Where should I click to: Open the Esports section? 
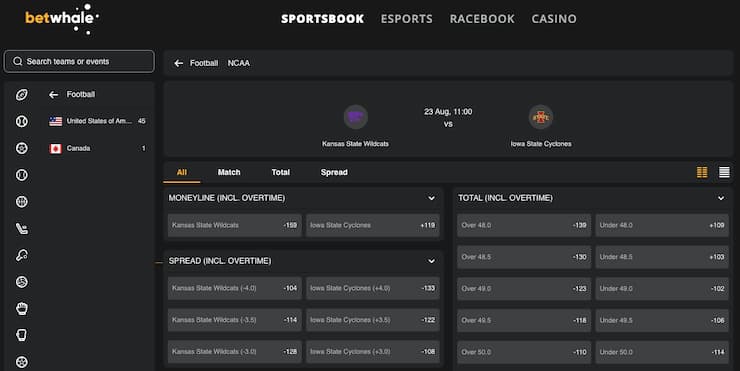[x=407, y=19]
